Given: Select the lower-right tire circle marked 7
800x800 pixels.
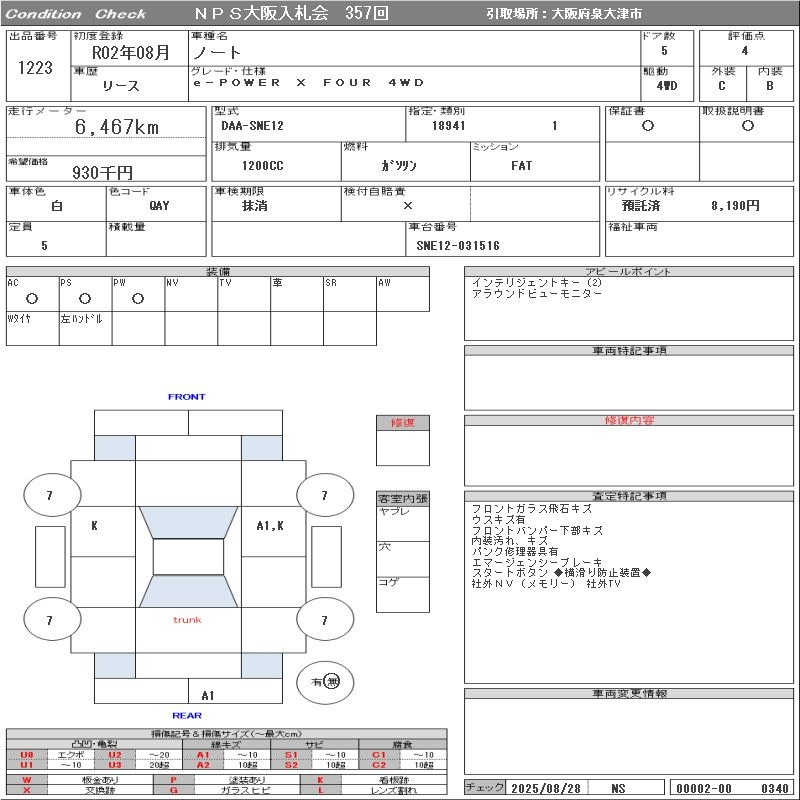Looking at the screenshot, I should 323,620.
